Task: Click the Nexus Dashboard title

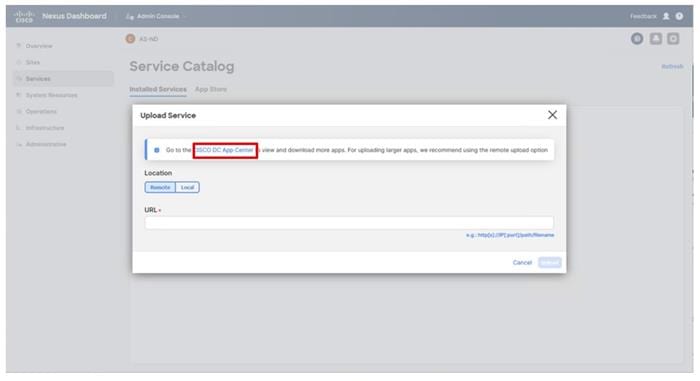Action: (x=75, y=16)
